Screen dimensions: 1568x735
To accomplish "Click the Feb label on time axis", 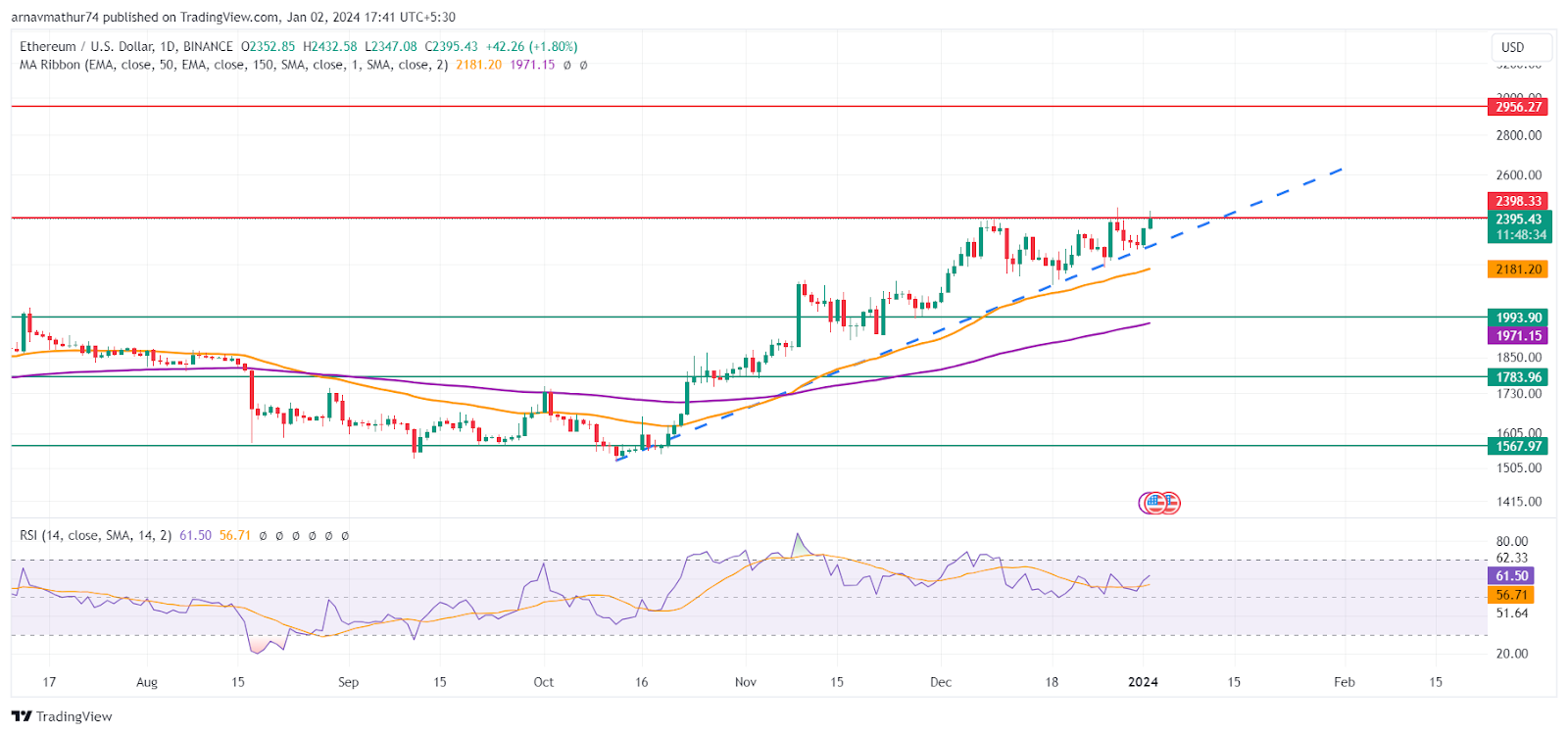I will tap(1344, 682).
